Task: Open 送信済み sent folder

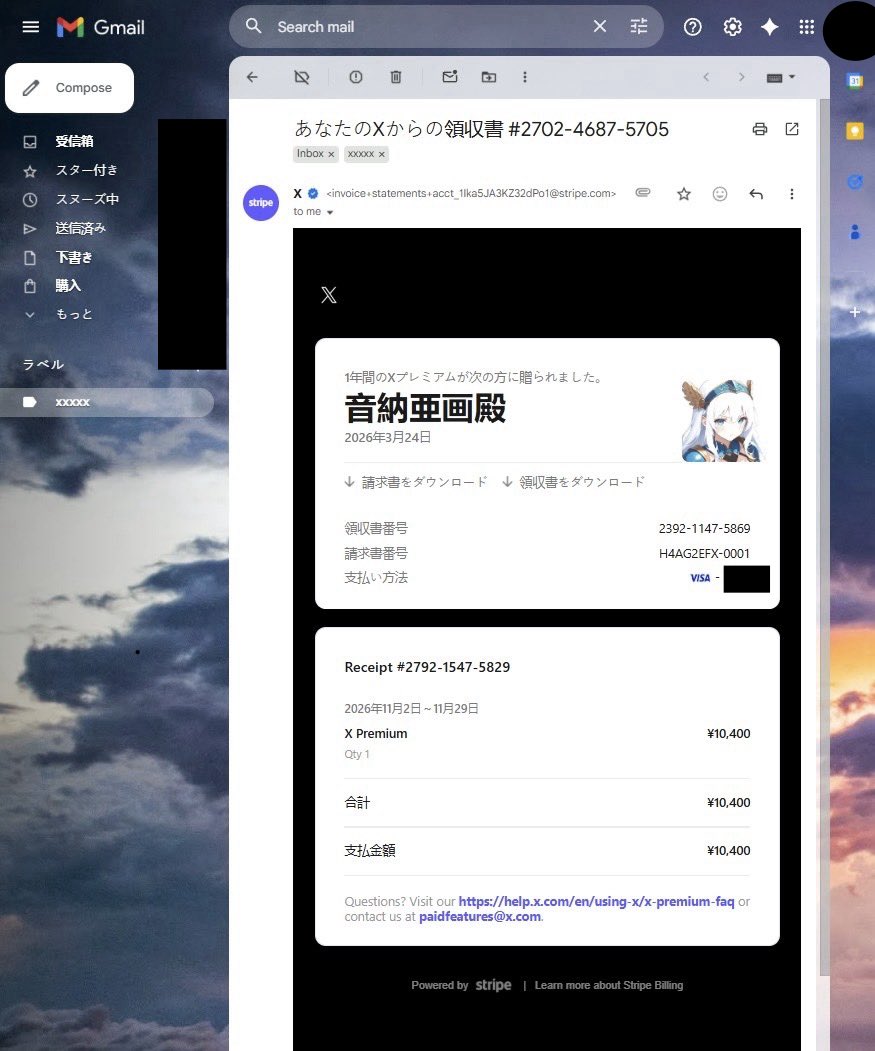Action: [80, 229]
